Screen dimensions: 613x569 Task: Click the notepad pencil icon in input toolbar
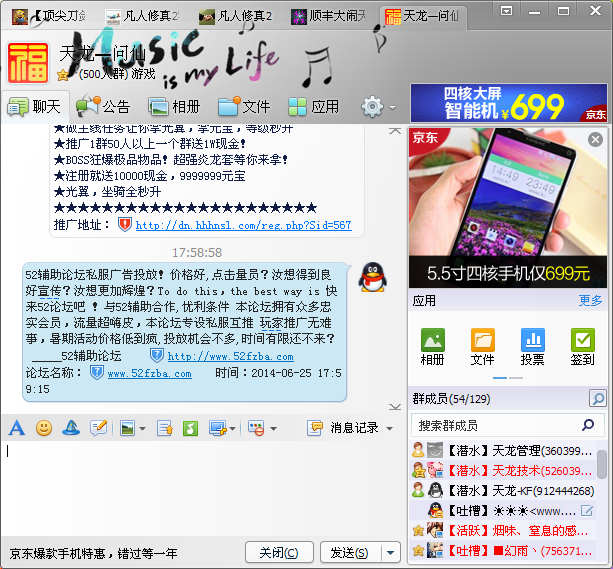tap(99, 428)
